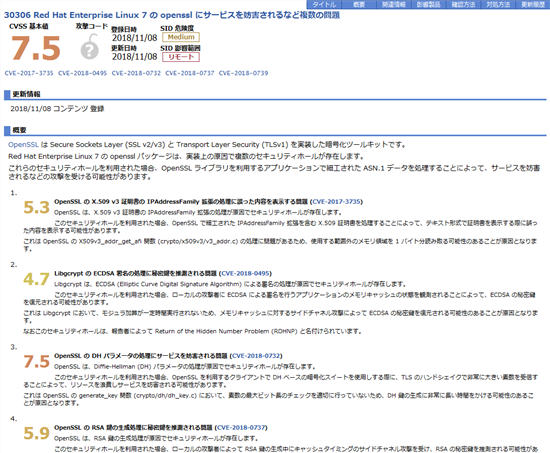Open CVE-2018-0739 link in the top row

click(x=243, y=73)
